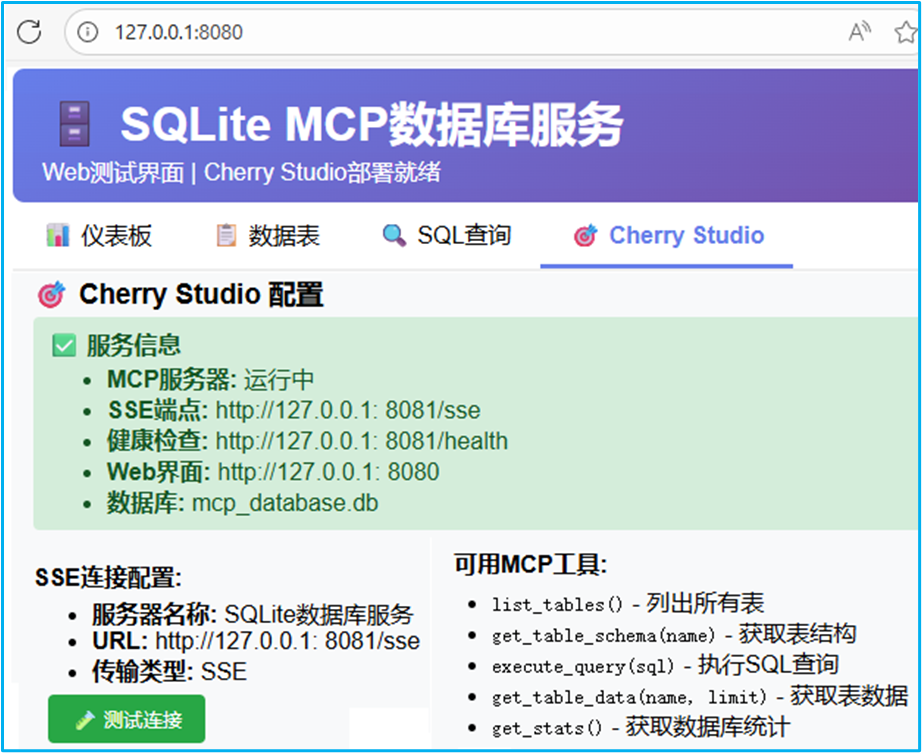Screen dimensions: 922x753
Task: Open the site information icon in the address bar
Action: click(x=88, y=32)
